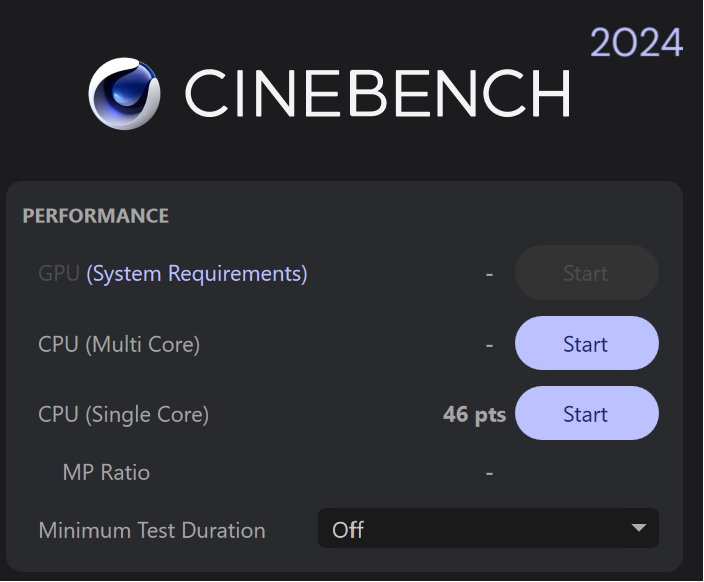Select the Off value in the duration combo box
704x582 pixels.
tap(348, 530)
